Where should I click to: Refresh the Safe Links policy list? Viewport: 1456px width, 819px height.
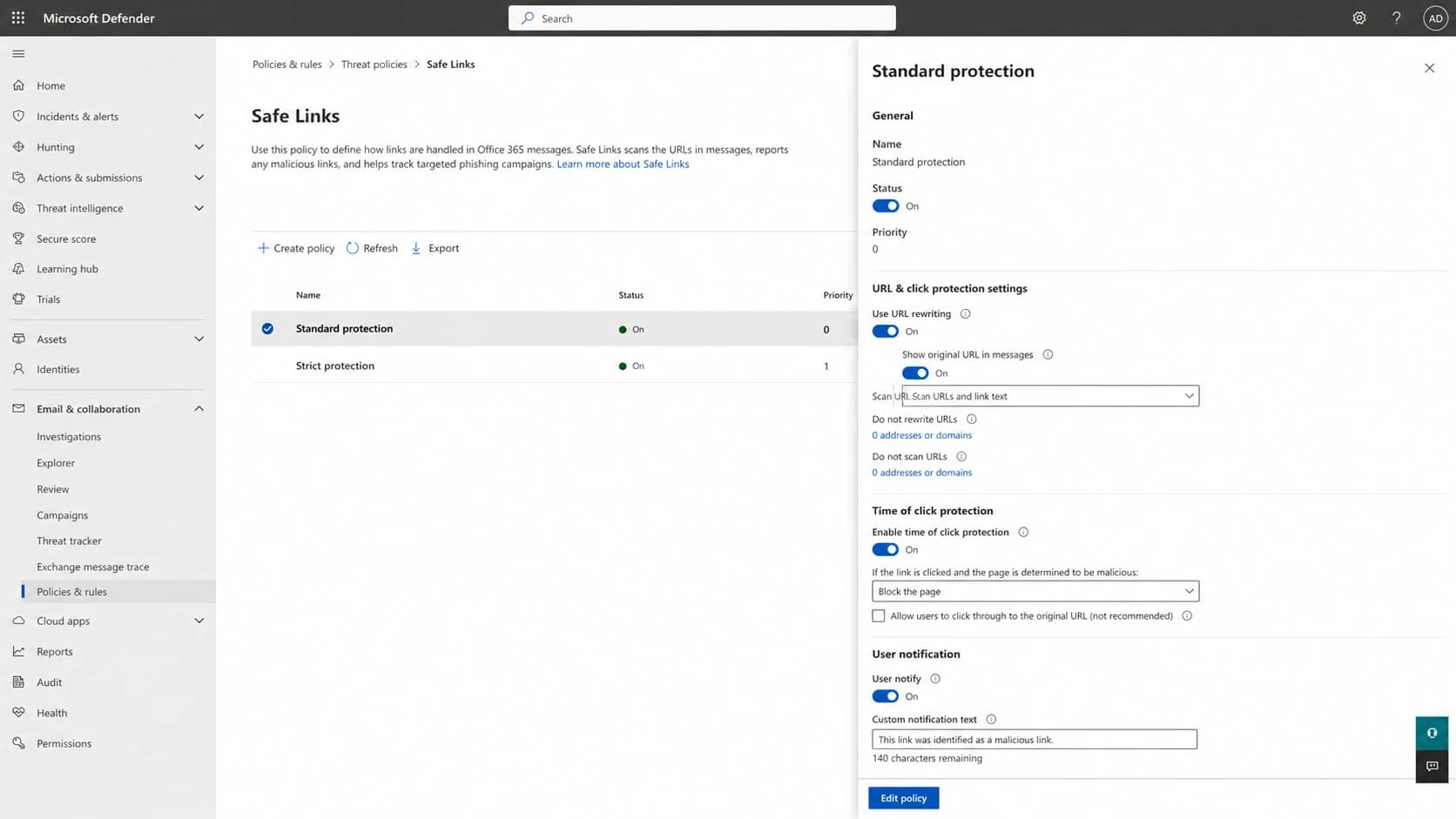click(x=372, y=248)
